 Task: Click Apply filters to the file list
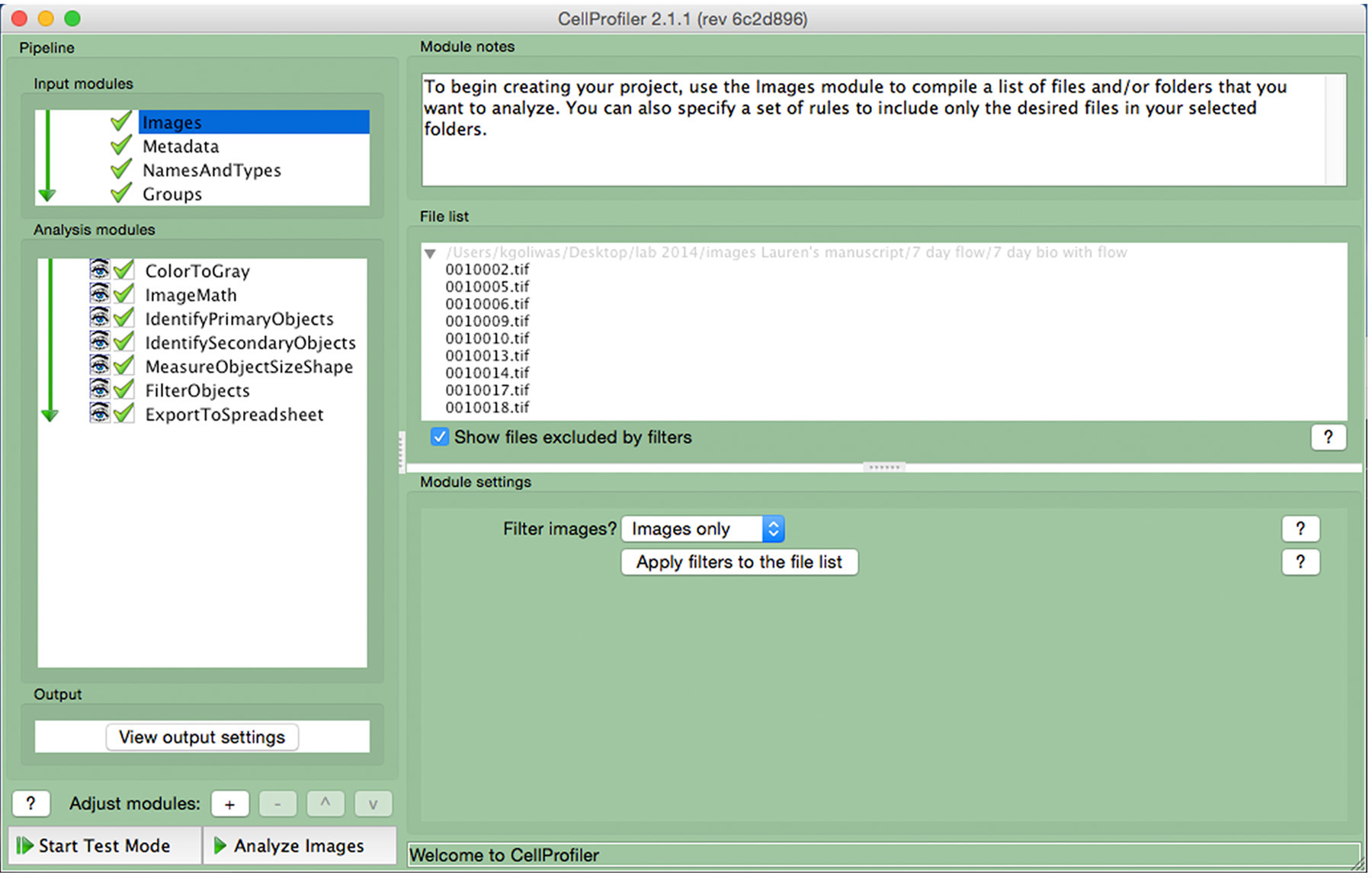pos(739,562)
